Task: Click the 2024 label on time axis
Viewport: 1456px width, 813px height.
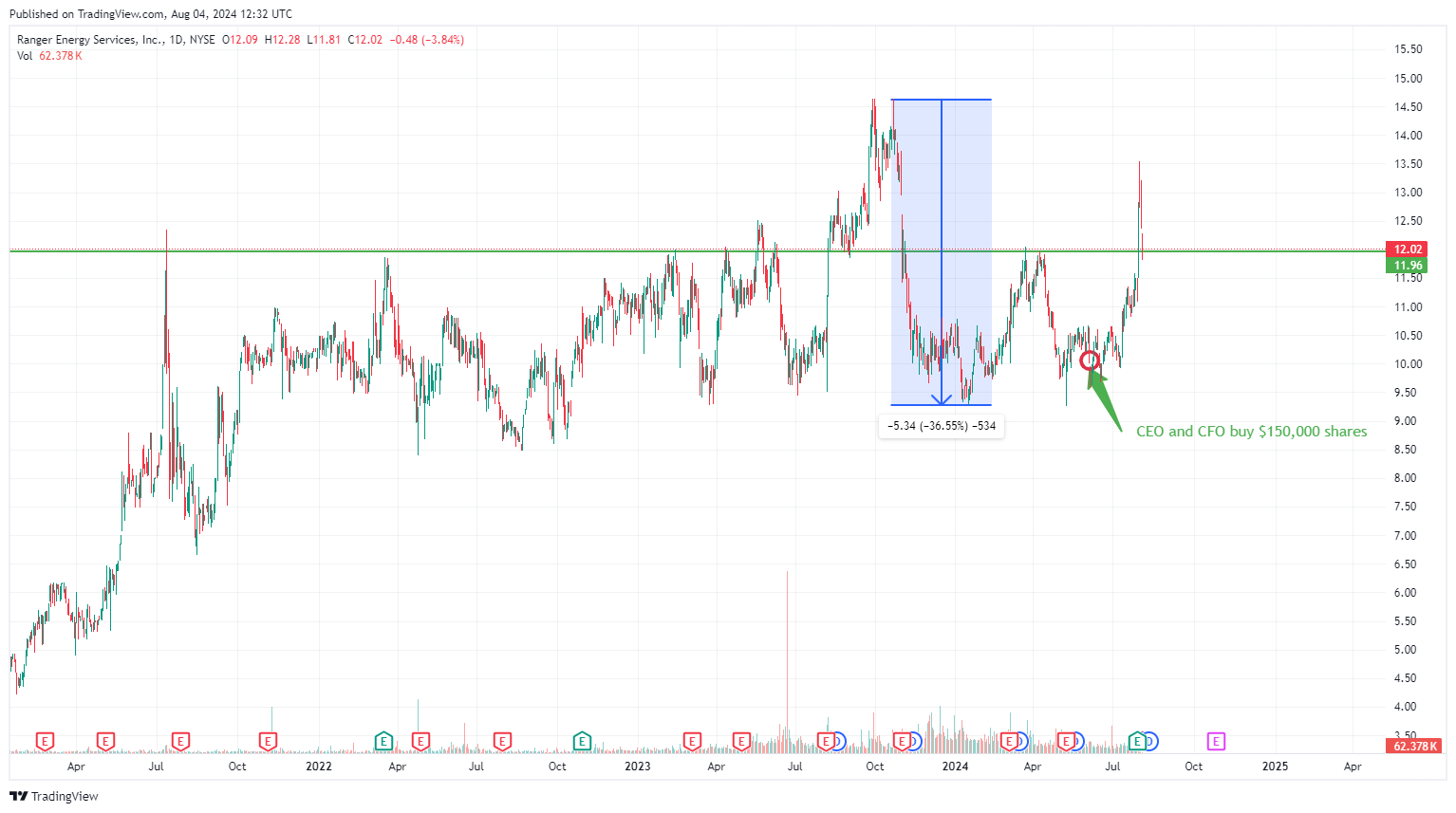Action: pyautogui.click(x=955, y=767)
